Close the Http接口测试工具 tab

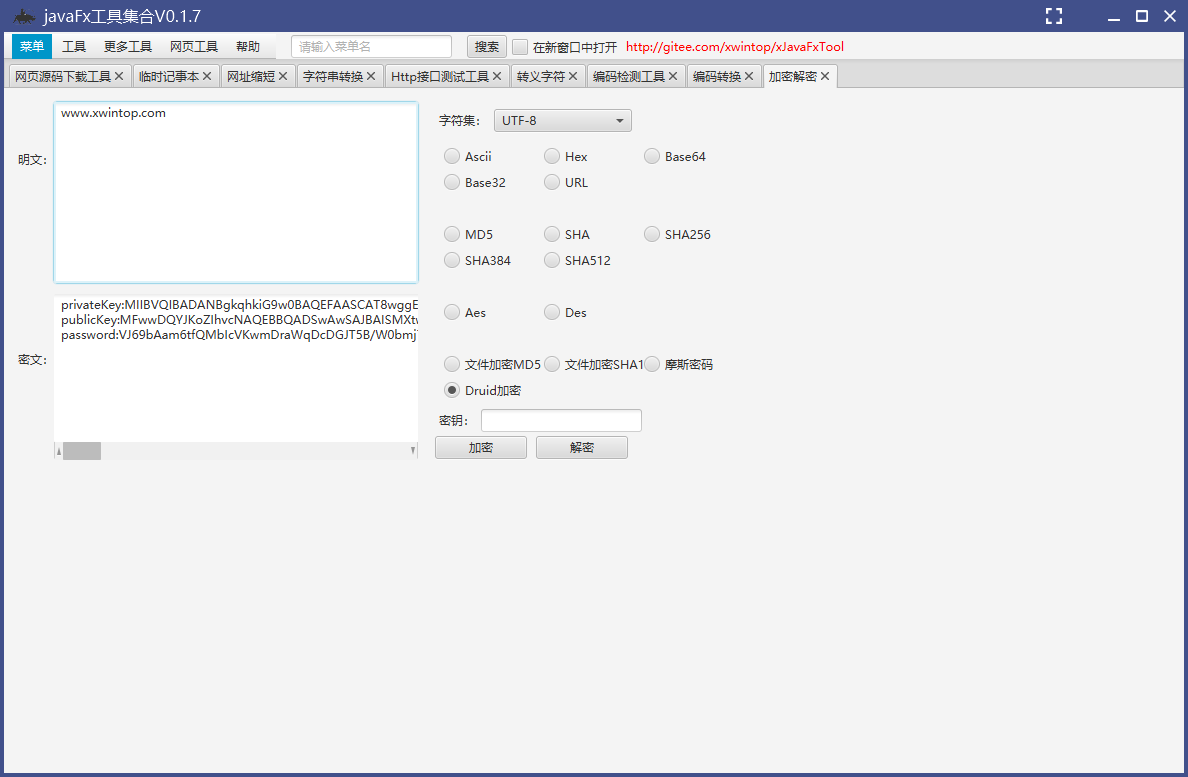coord(497,76)
